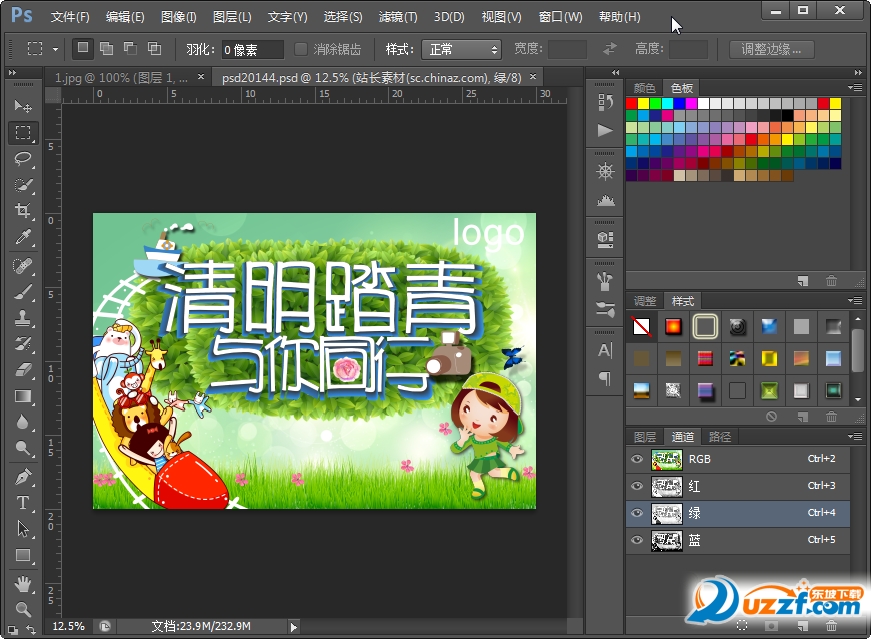This screenshot has width=871, height=639.
Task: Click the Horizontal Type tool
Action: coord(22,503)
